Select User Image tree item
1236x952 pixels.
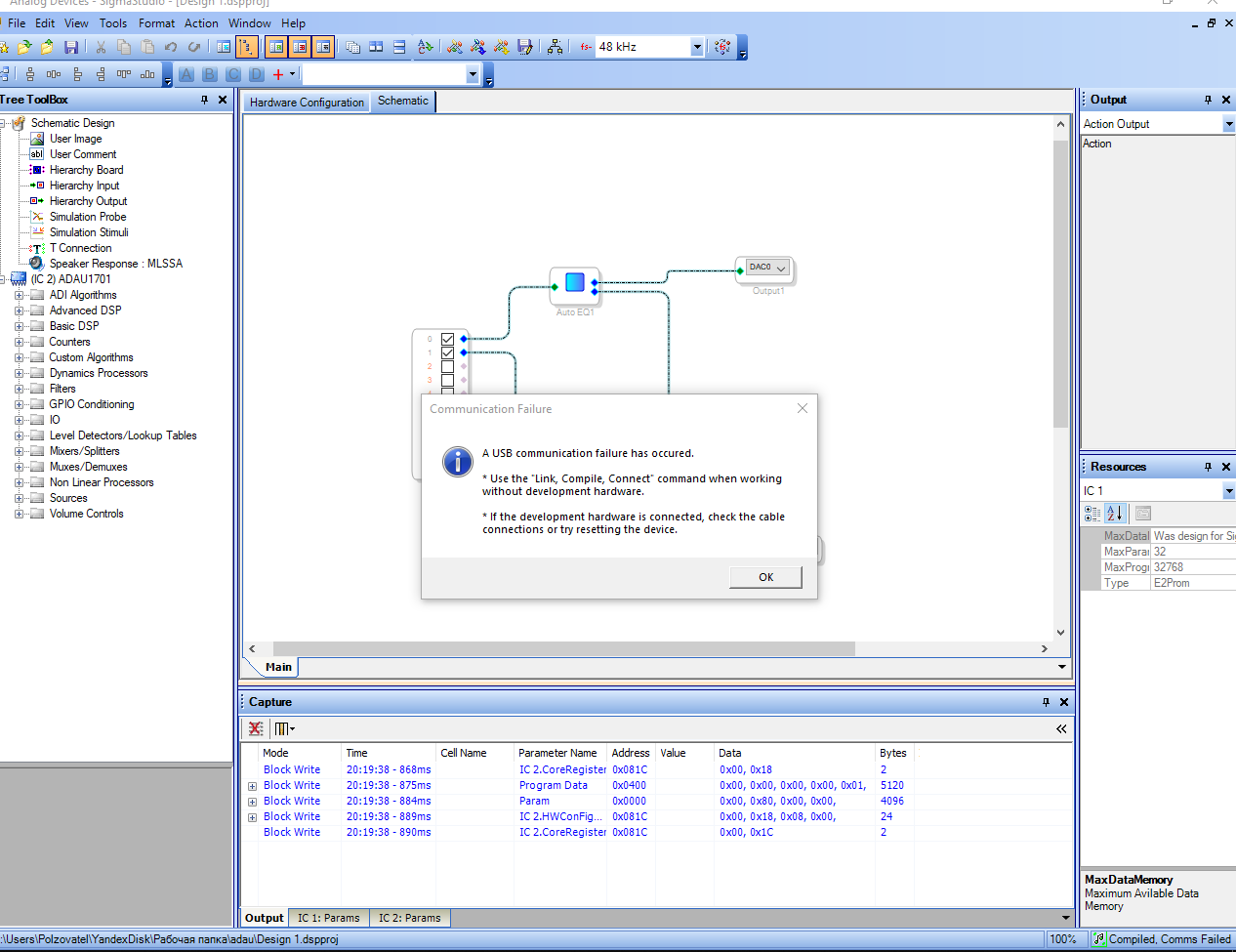pos(75,139)
